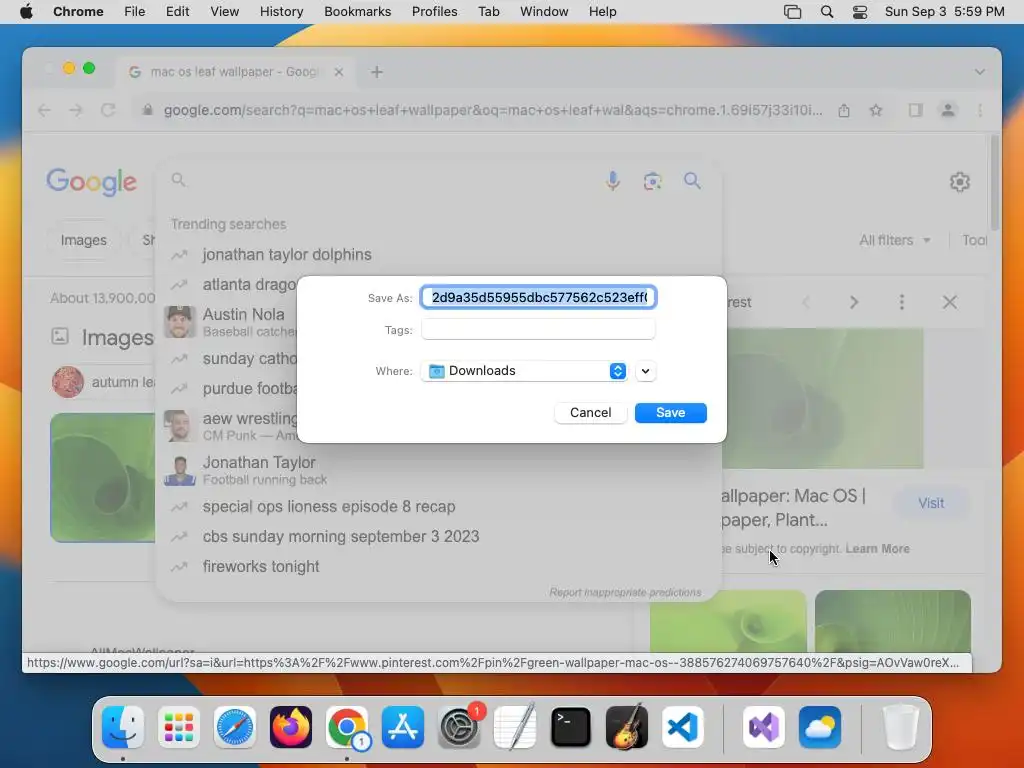Viewport: 1024px width, 768px height.
Task: Select Jonathan Taylor Football running back suggestion
Action: 440,470
